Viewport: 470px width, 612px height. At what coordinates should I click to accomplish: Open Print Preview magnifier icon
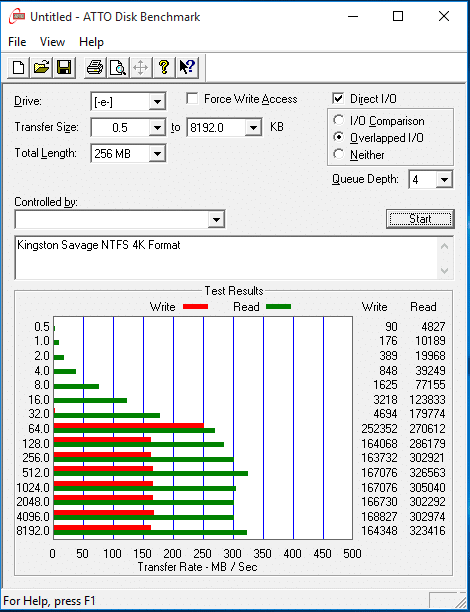pyautogui.click(x=118, y=68)
